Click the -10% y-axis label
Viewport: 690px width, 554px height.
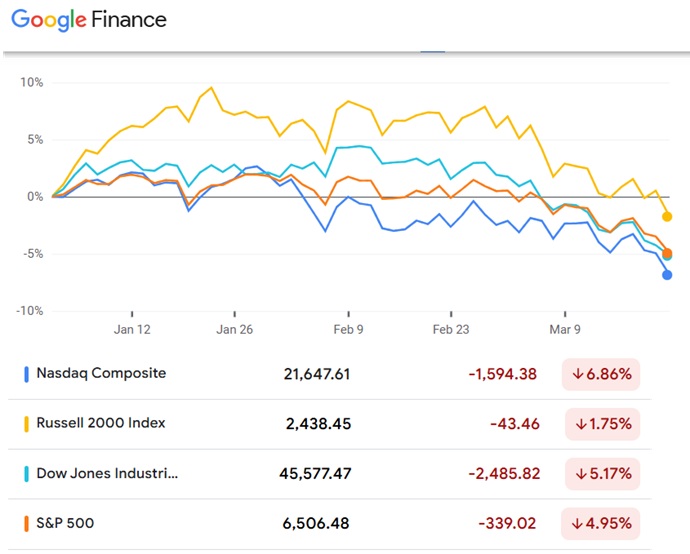[29, 311]
